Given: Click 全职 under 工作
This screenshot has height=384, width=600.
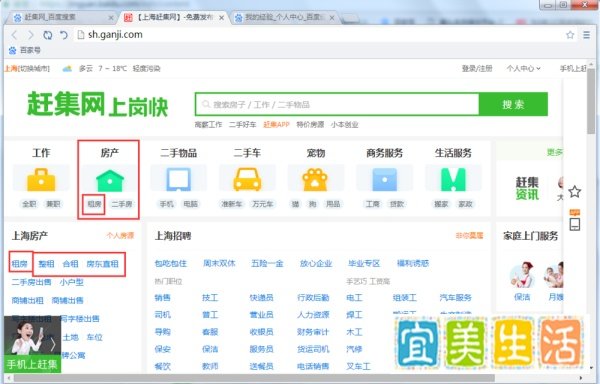Looking at the screenshot, I should [x=29, y=204].
